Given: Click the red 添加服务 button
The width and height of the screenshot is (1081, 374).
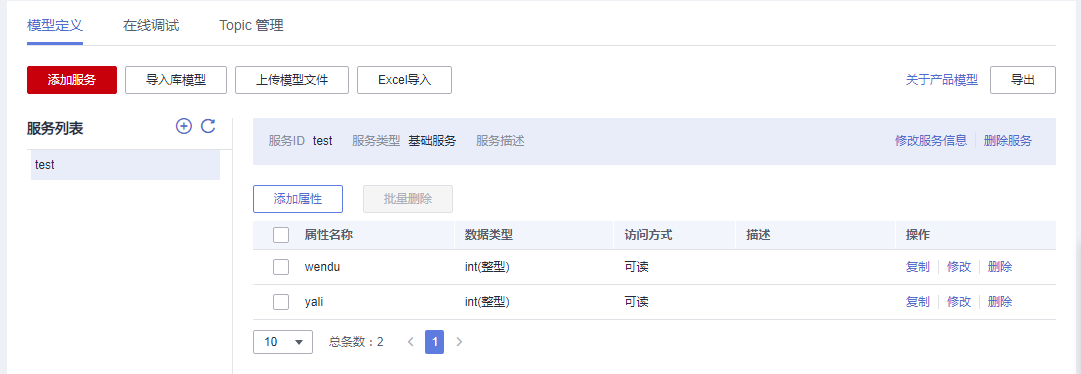Looking at the screenshot, I should click(72, 80).
